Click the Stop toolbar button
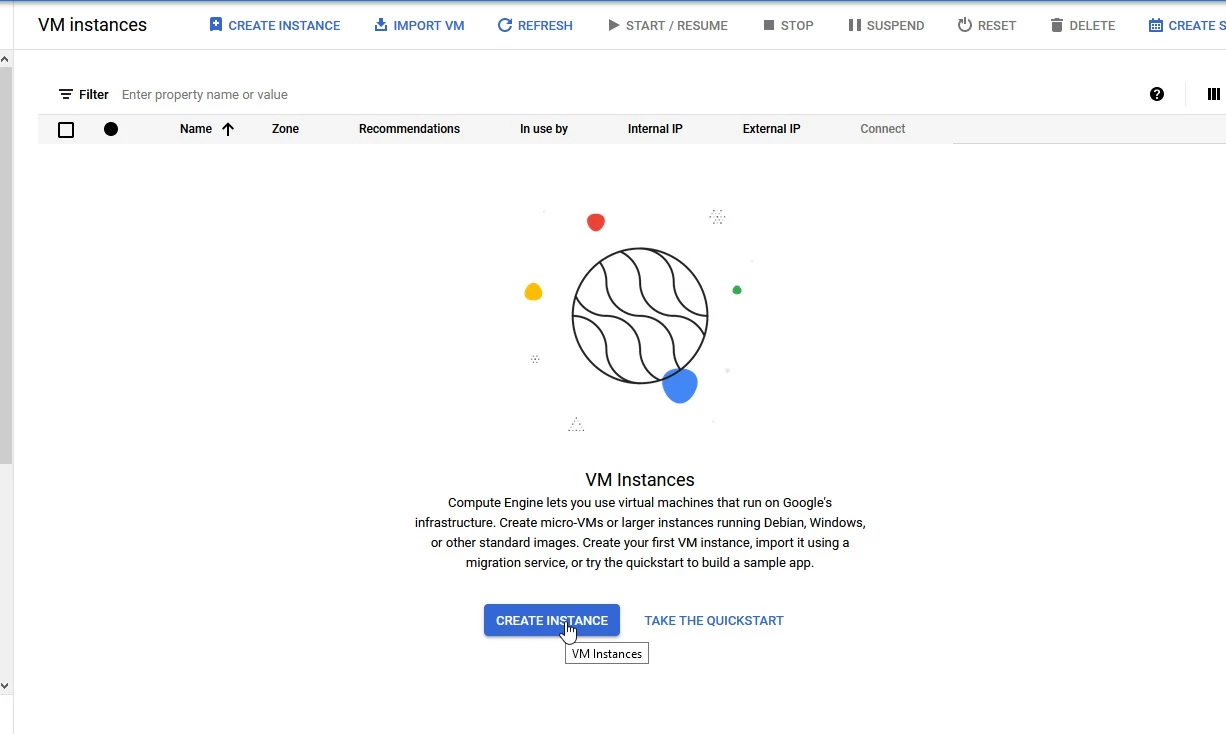Viewport: 1226px width, 734px height. click(x=788, y=25)
